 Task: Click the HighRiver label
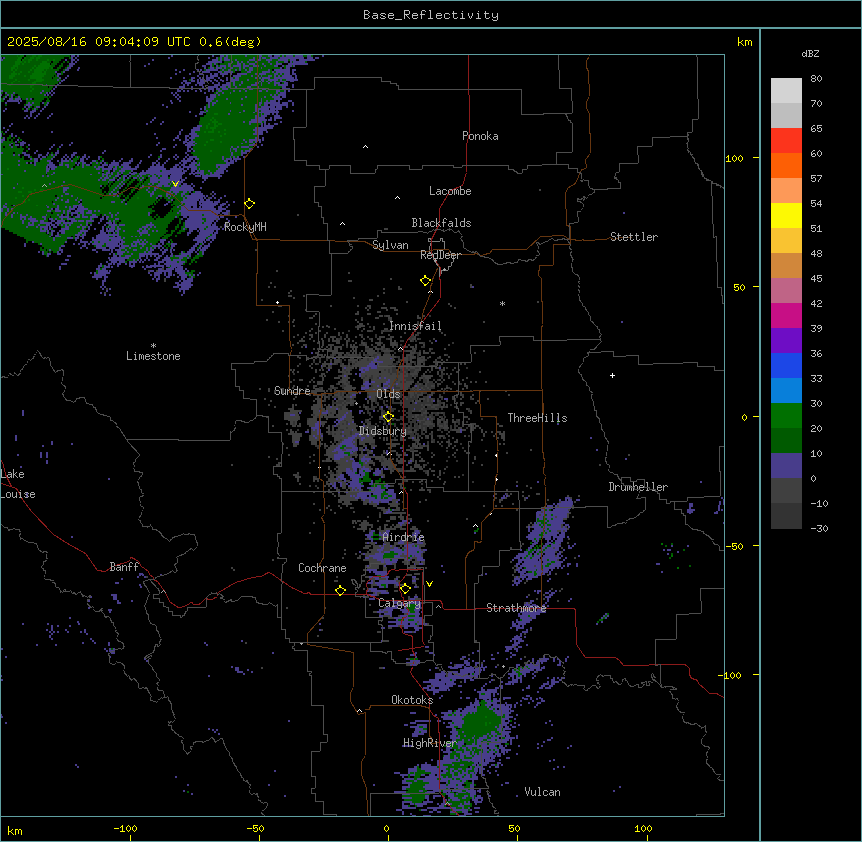point(430,743)
